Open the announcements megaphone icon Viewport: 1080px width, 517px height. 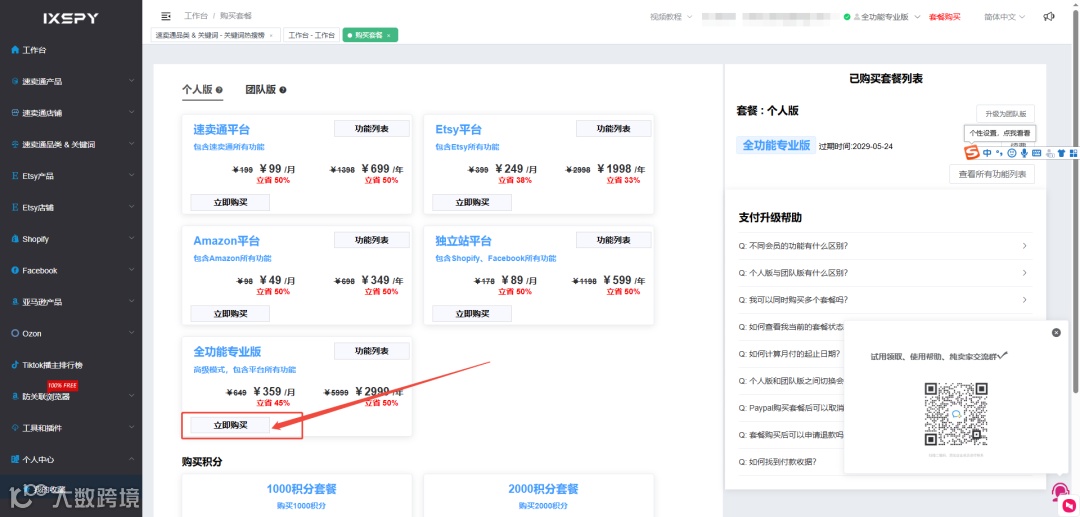(x=1048, y=17)
